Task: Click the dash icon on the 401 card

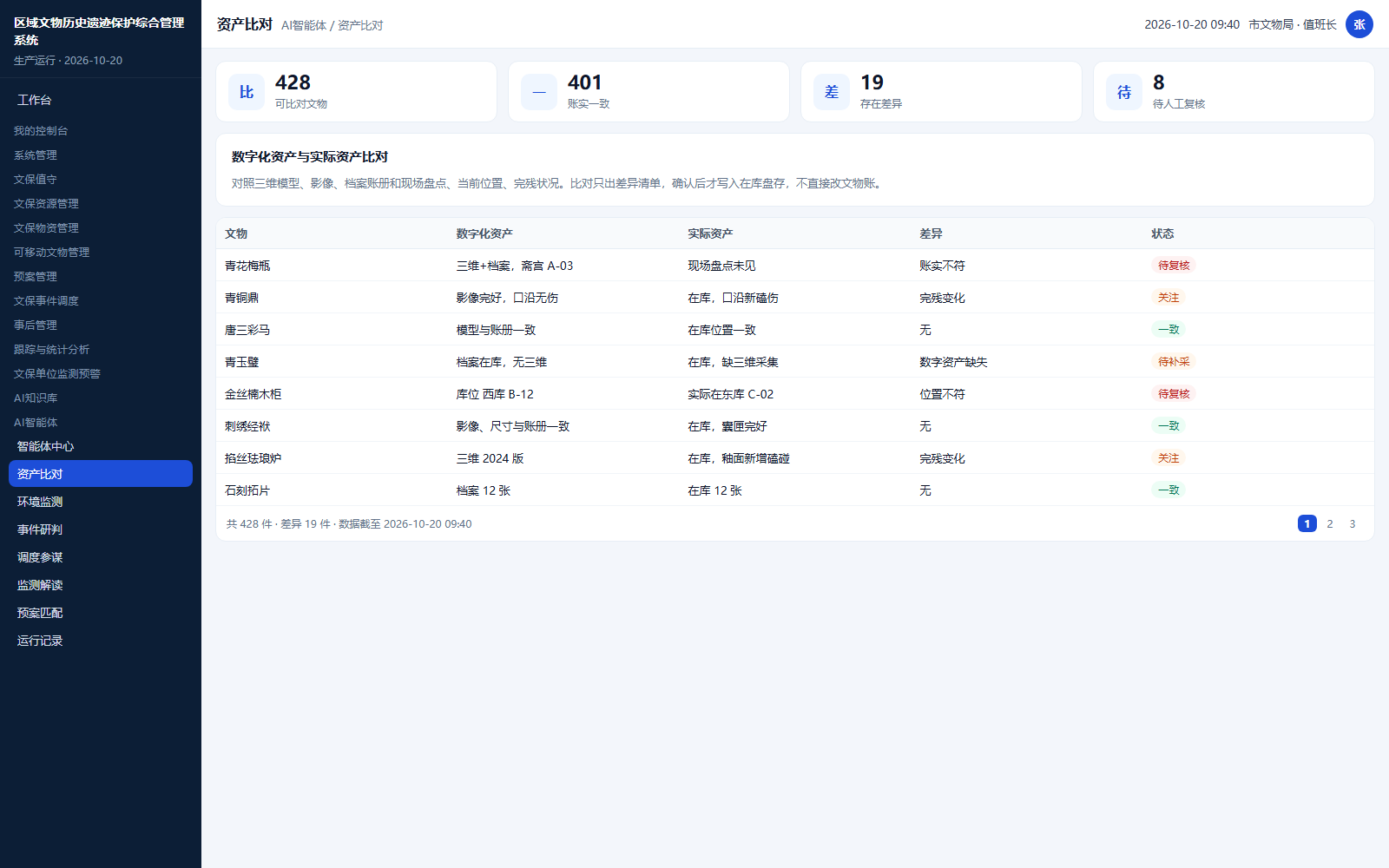Action: (x=539, y=92)
